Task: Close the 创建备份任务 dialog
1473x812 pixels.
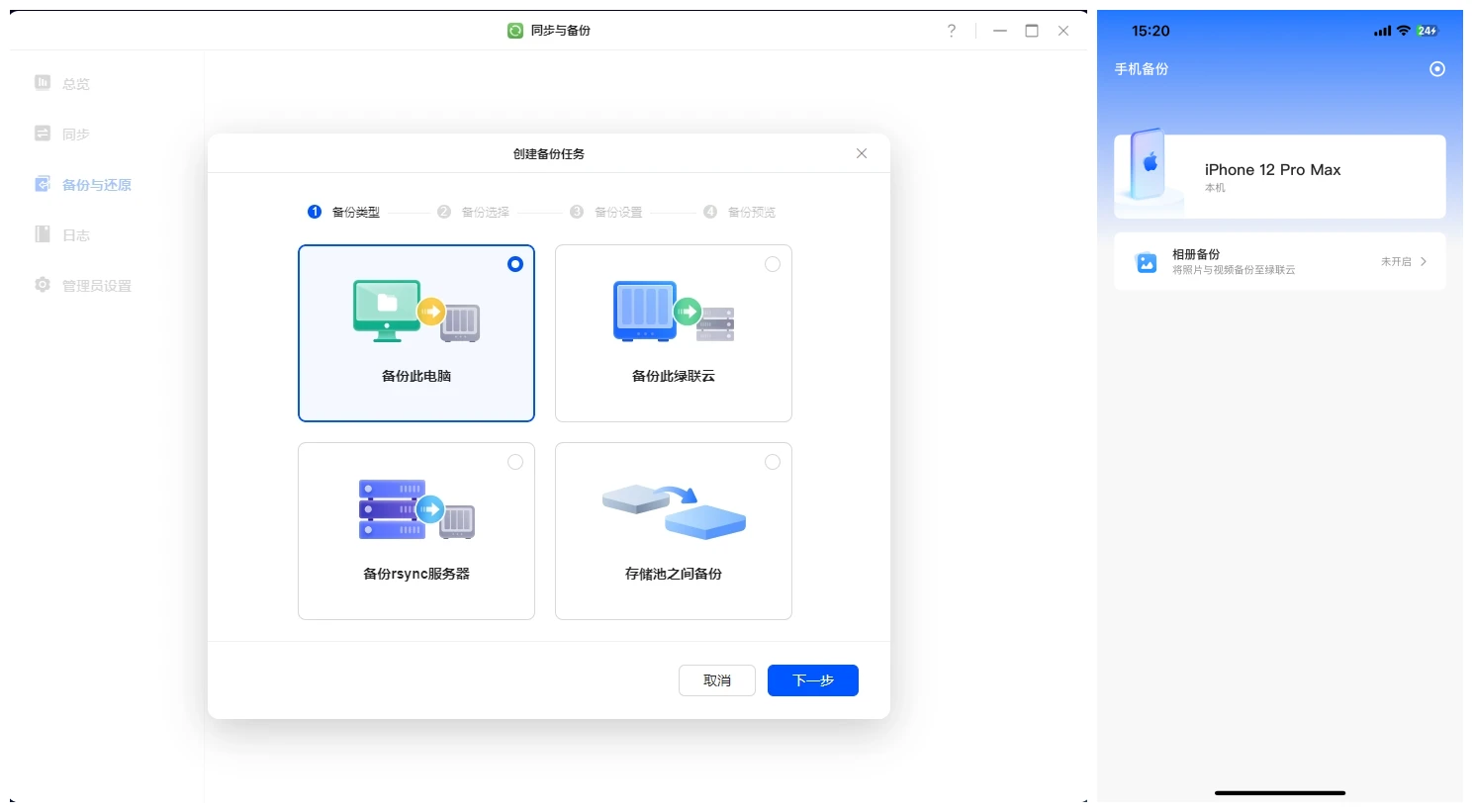Action: coord(862,153)
